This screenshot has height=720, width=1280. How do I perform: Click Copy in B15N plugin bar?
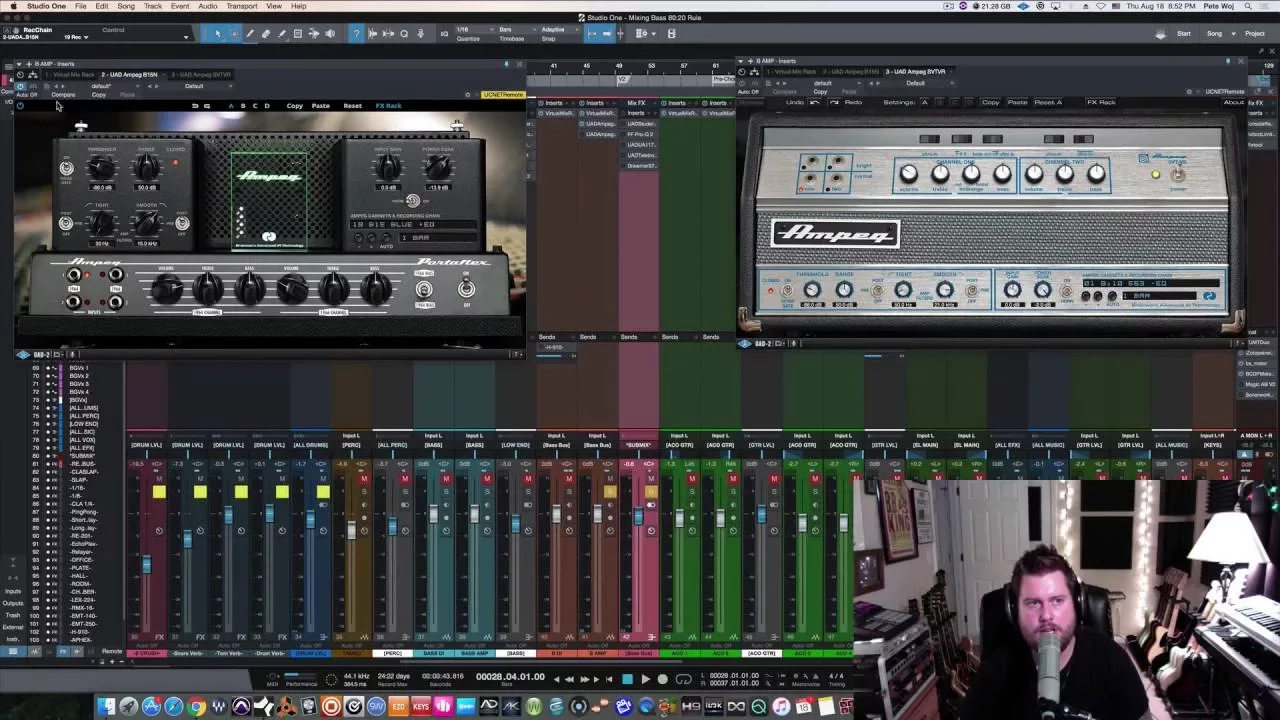click(x=295, y=106)
